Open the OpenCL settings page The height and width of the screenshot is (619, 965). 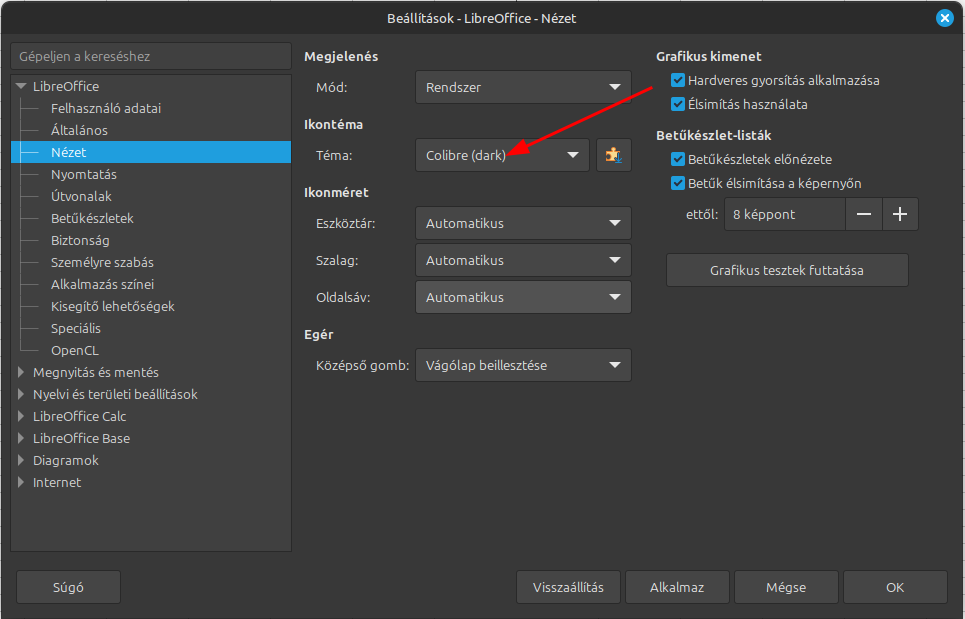click(x=74, y=351)
